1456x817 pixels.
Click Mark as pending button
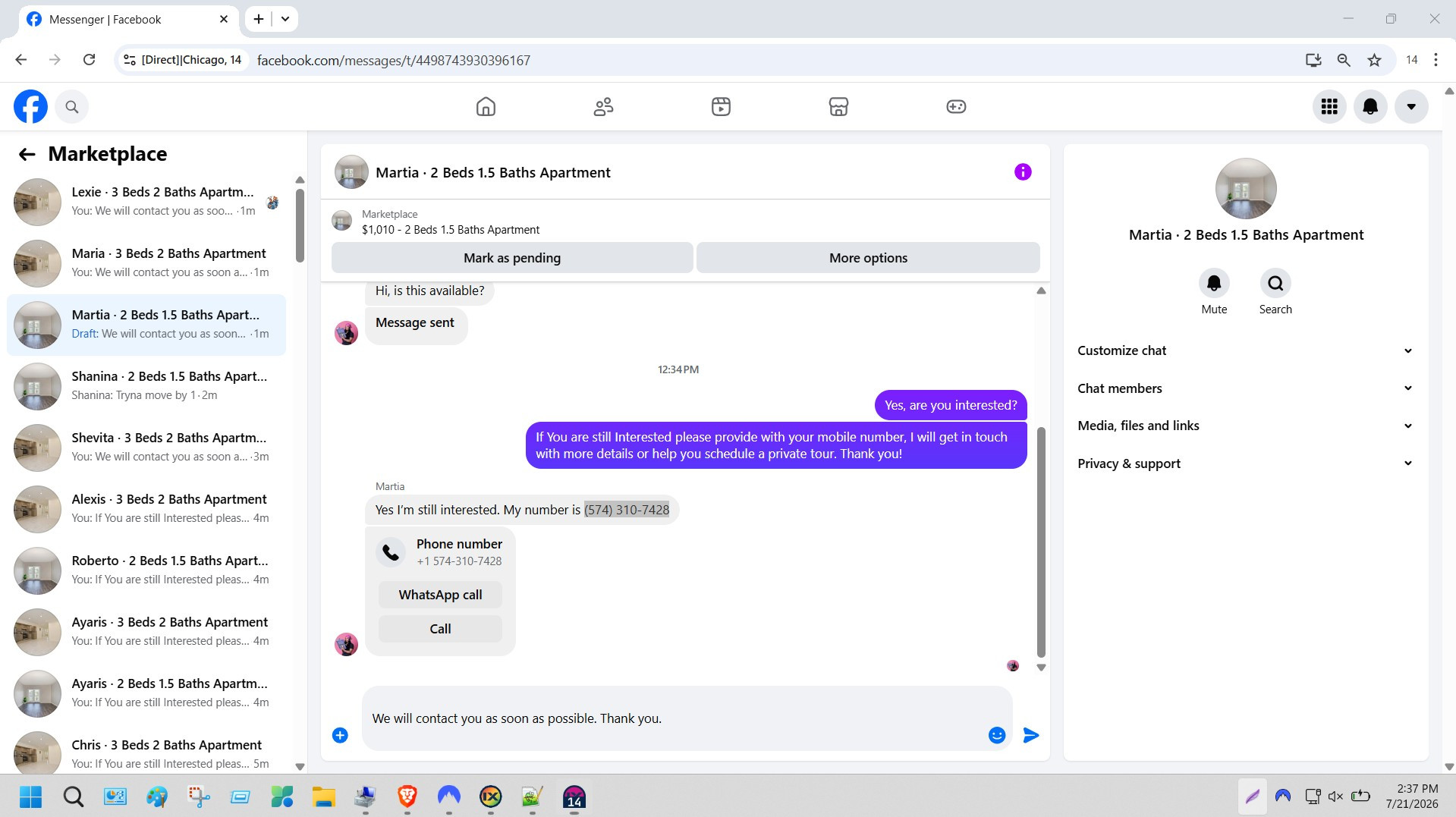[x=512, y=258]
